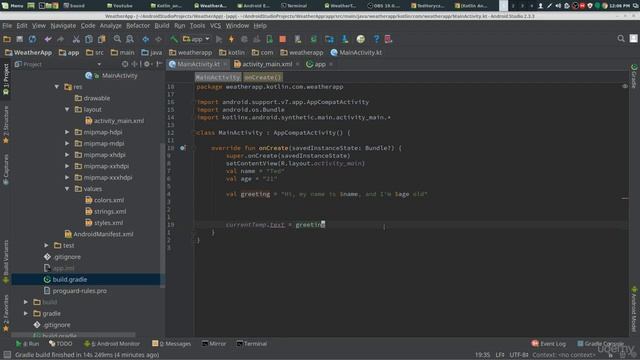
Task: Click the red Stop button icon
Action: coord(282,39)
